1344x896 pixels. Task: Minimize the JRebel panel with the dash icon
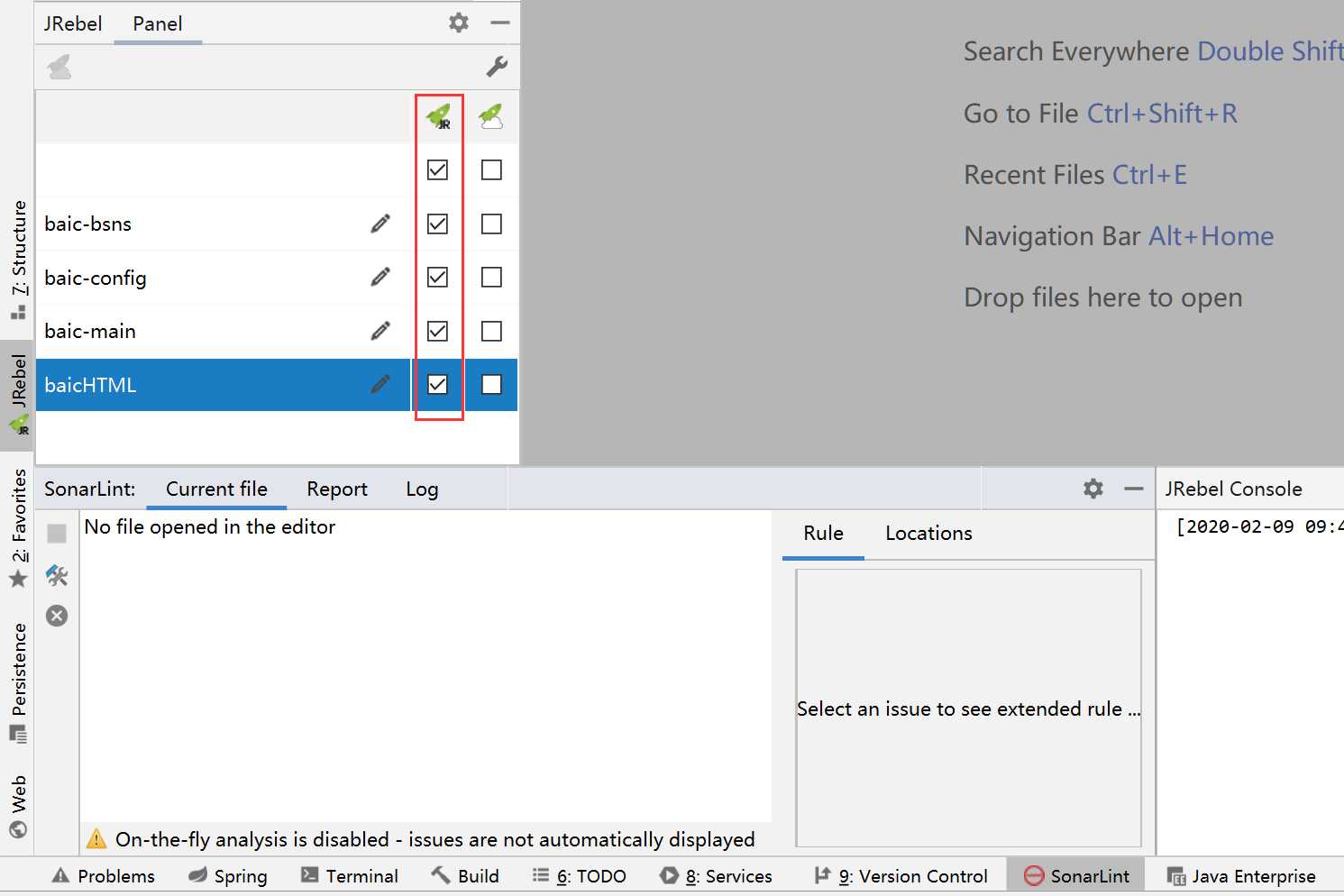pos(500,23)
